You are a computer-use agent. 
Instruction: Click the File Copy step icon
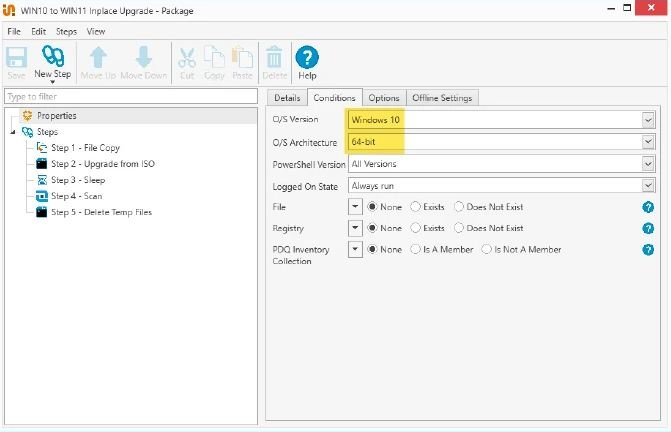[42, 148]
